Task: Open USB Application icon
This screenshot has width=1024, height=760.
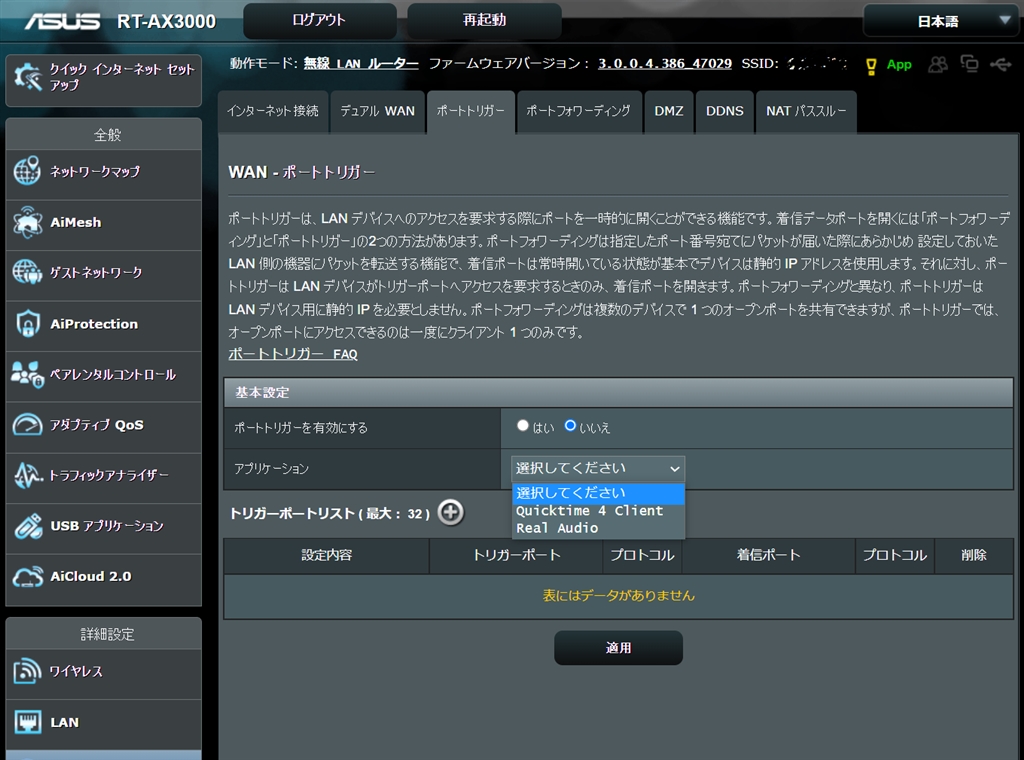Action: tap(27, 526)
